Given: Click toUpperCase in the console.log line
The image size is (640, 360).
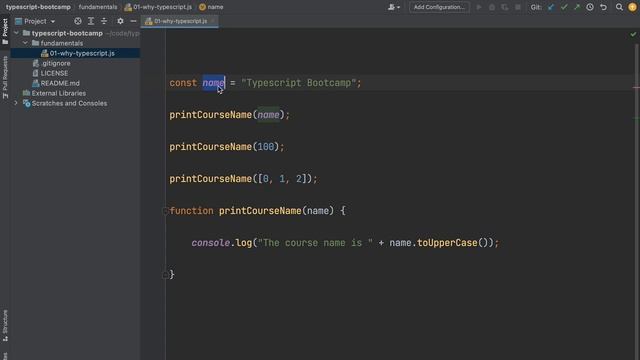Looking at the screenshot, I should pyautogui.click(x=447, y=243).
